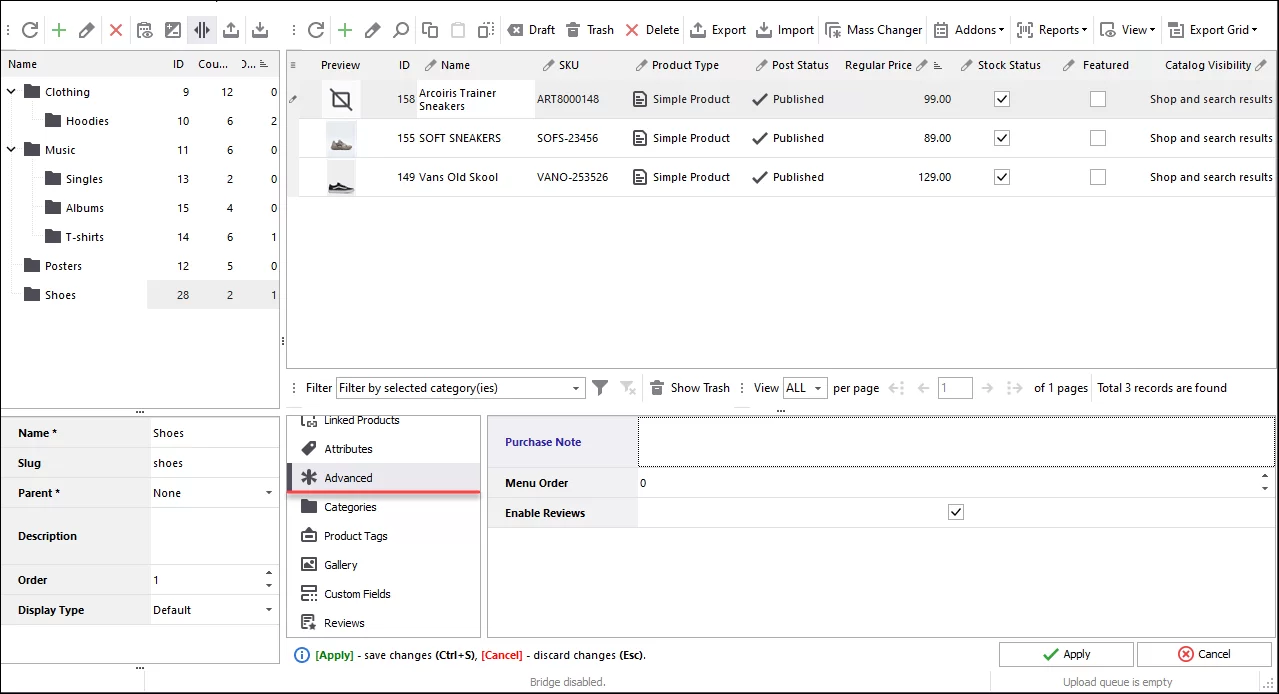Screen dimensions: 1279x694
Task: Open the search magnifier in the product toolbar
Action: (x=399, y=30)
